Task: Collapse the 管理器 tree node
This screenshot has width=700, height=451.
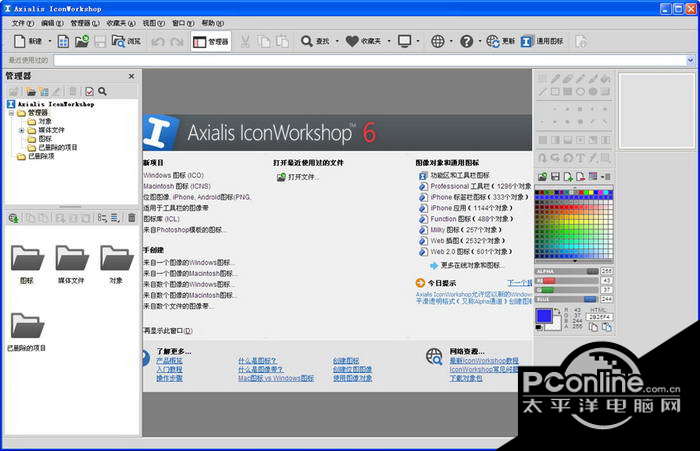Action: [x=11, y=113]
